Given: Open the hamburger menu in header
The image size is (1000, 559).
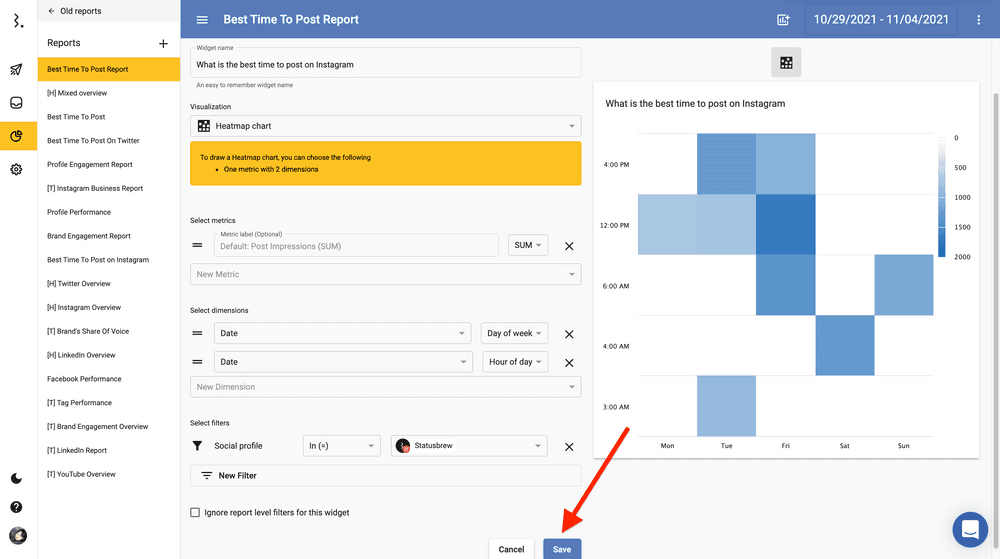Looking at the screenshot, I should pyautogui.click(x=203, y=20).
